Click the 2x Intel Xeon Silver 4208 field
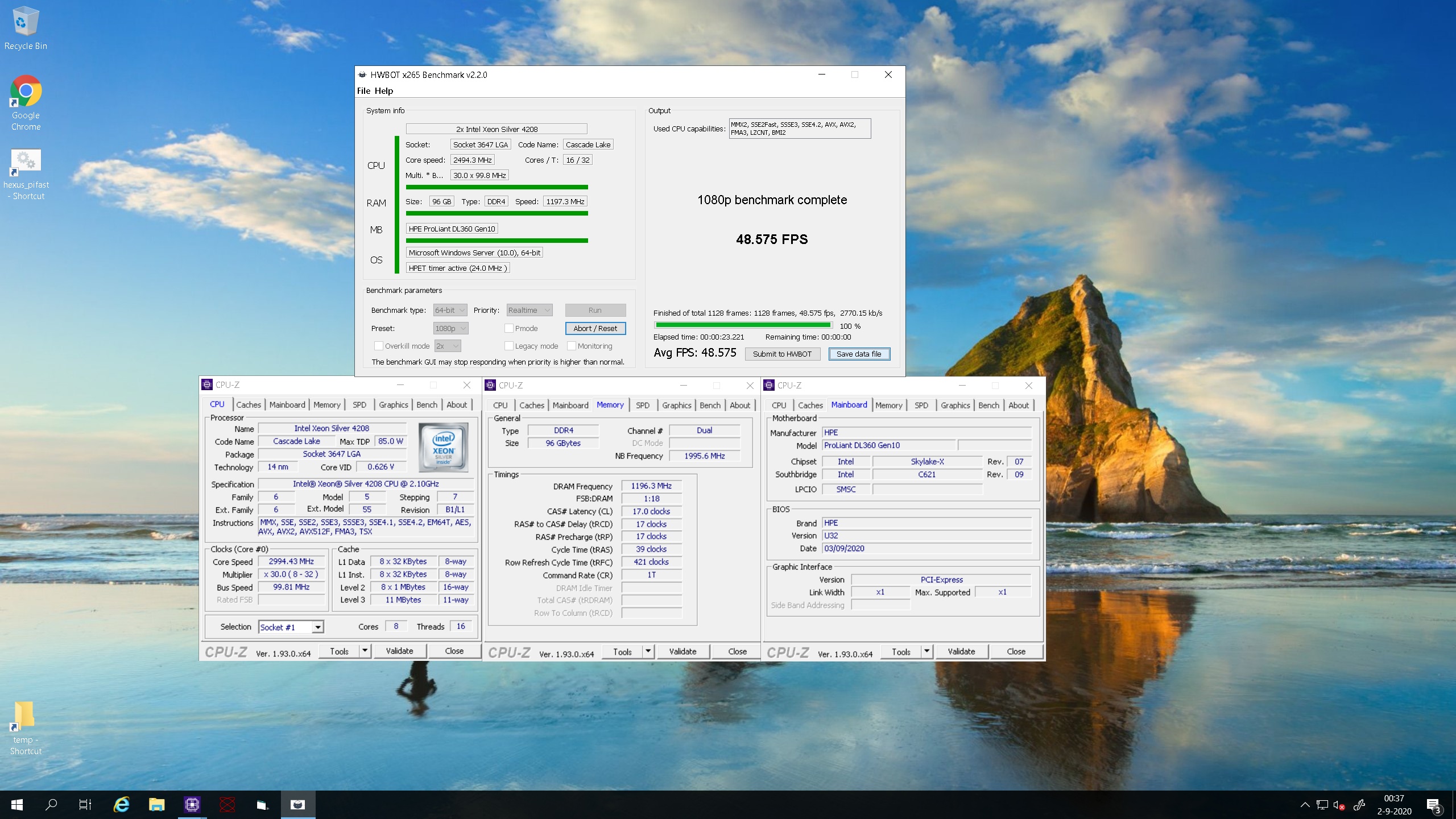 pos(497,129)
